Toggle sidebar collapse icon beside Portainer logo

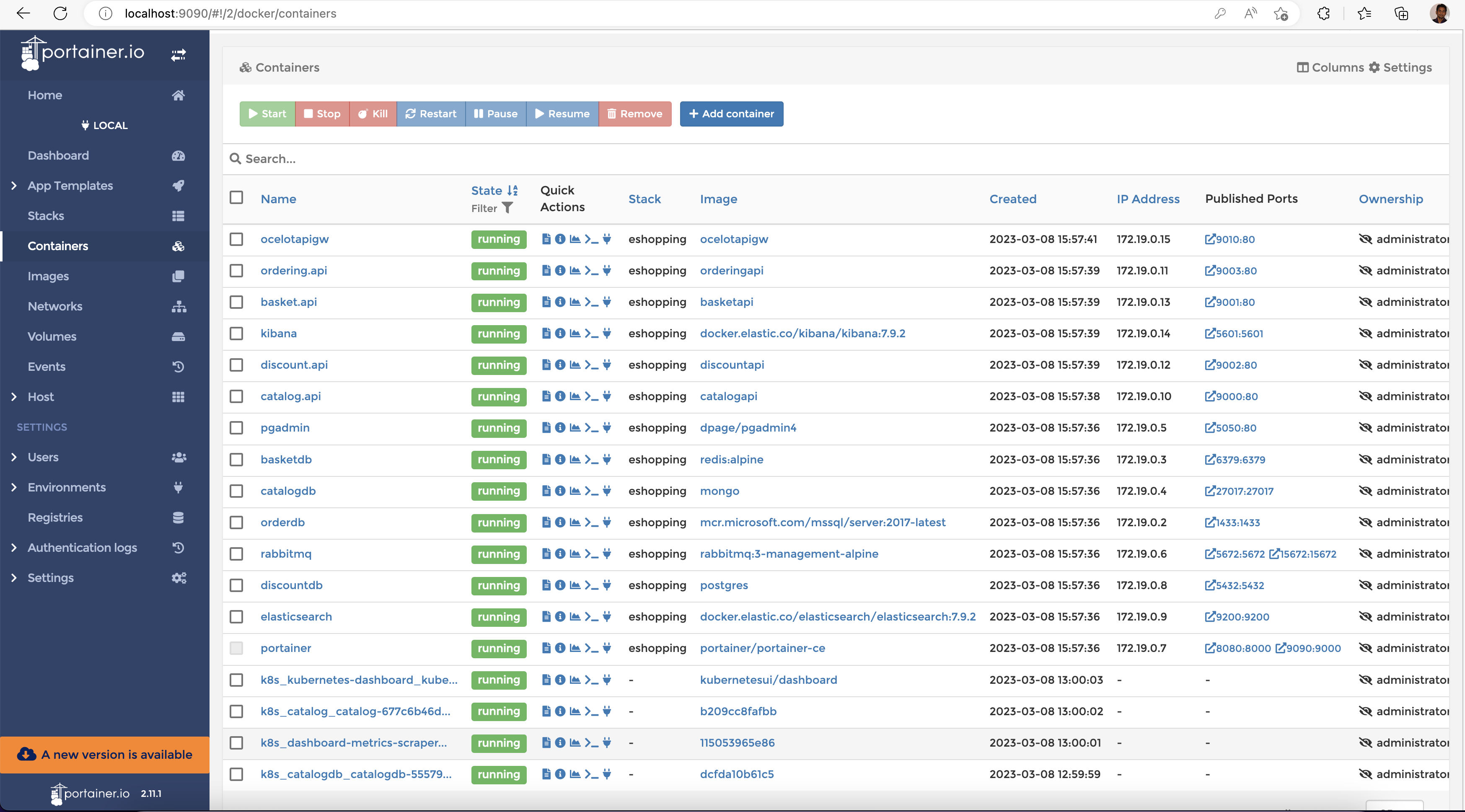click(x=179, y=54)
